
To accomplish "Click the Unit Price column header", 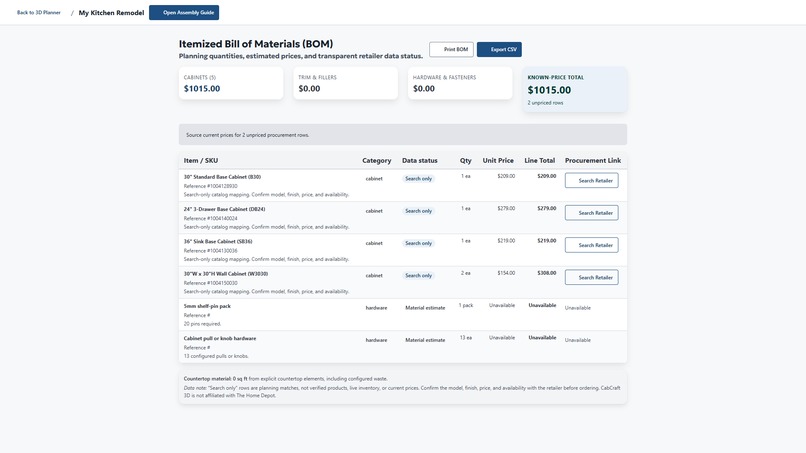I will 498,160.
